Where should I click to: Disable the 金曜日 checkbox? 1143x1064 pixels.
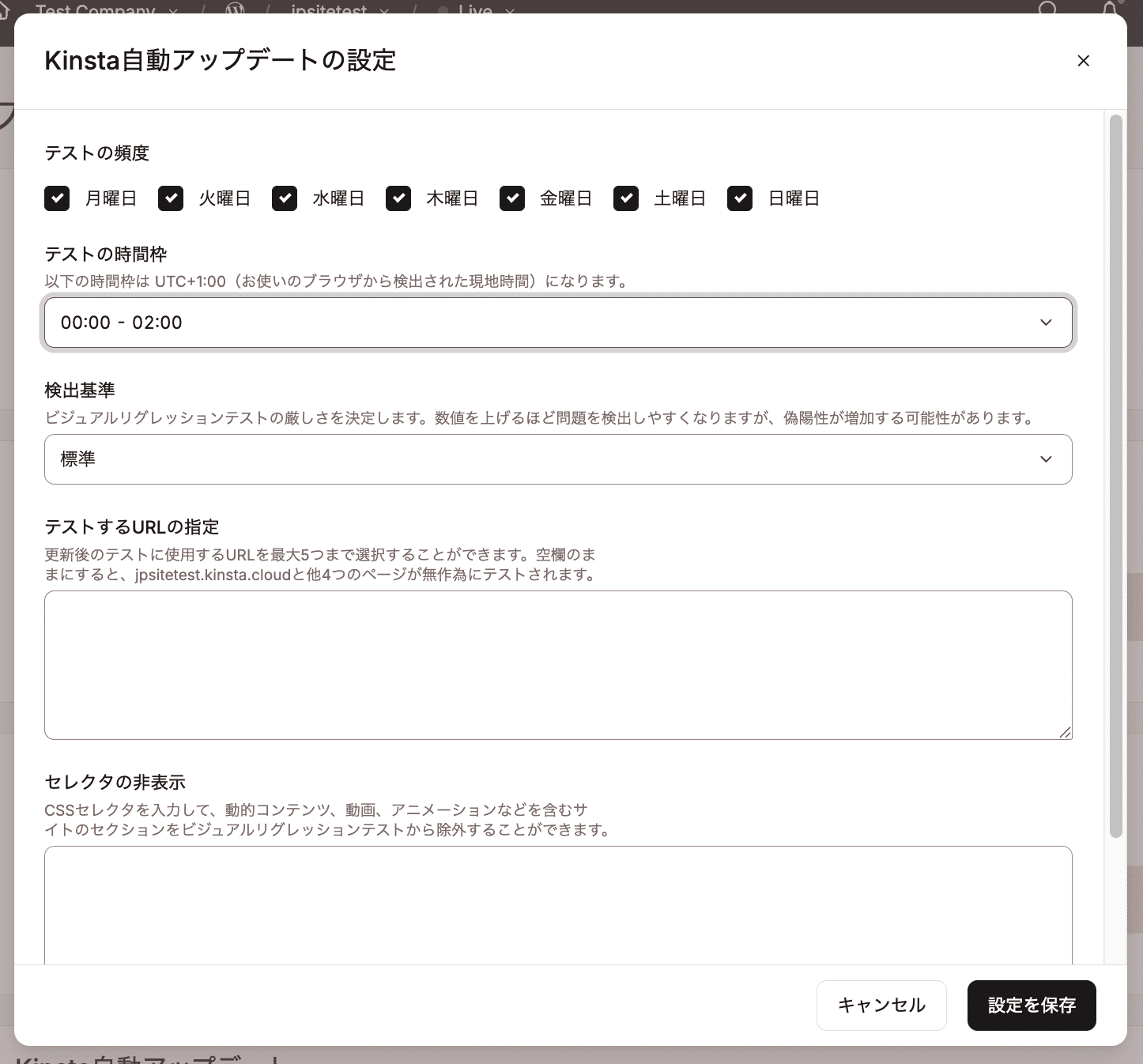512,198
